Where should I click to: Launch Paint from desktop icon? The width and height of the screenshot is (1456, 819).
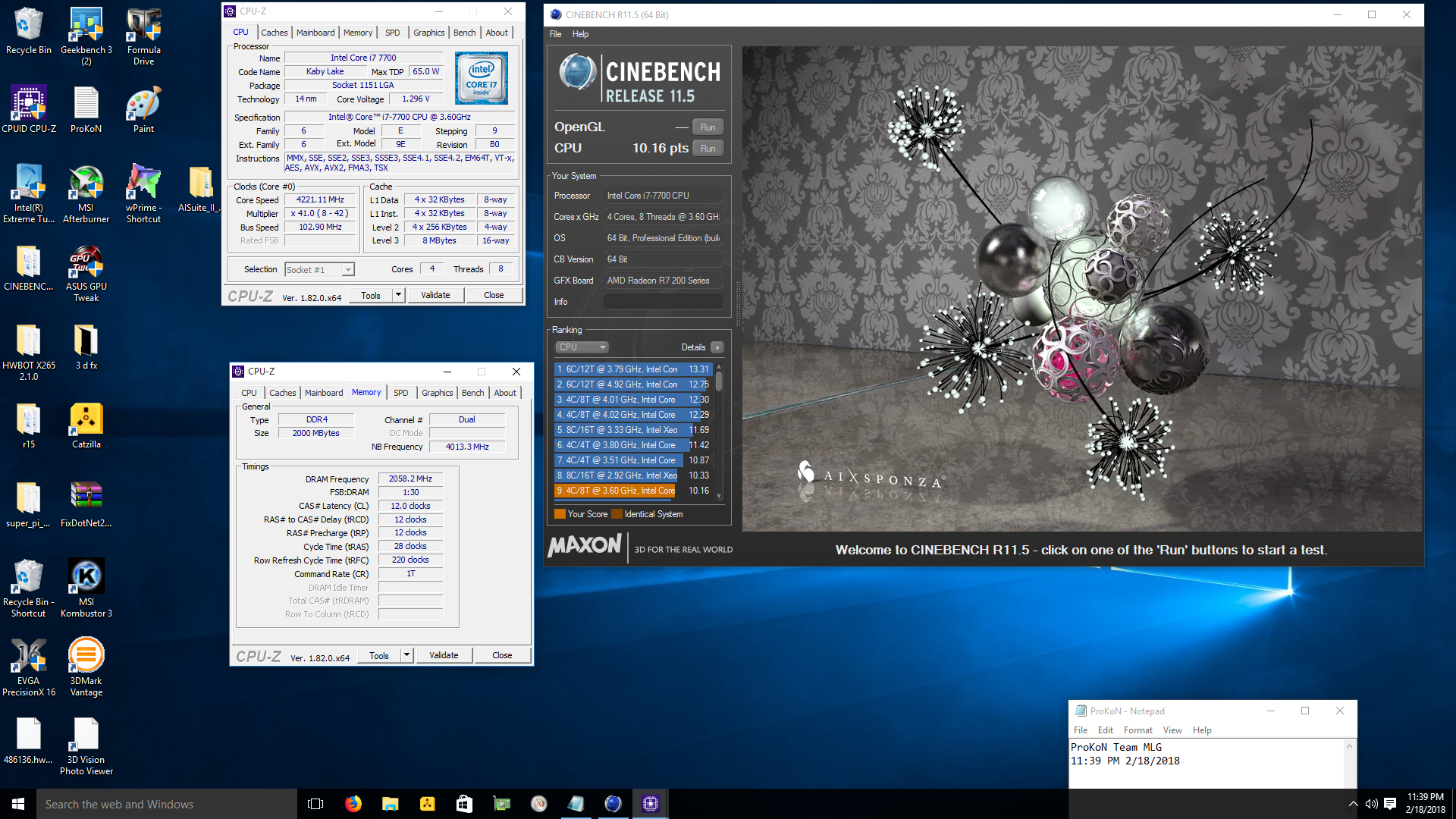pyautogui.click(x=143, y=109)
